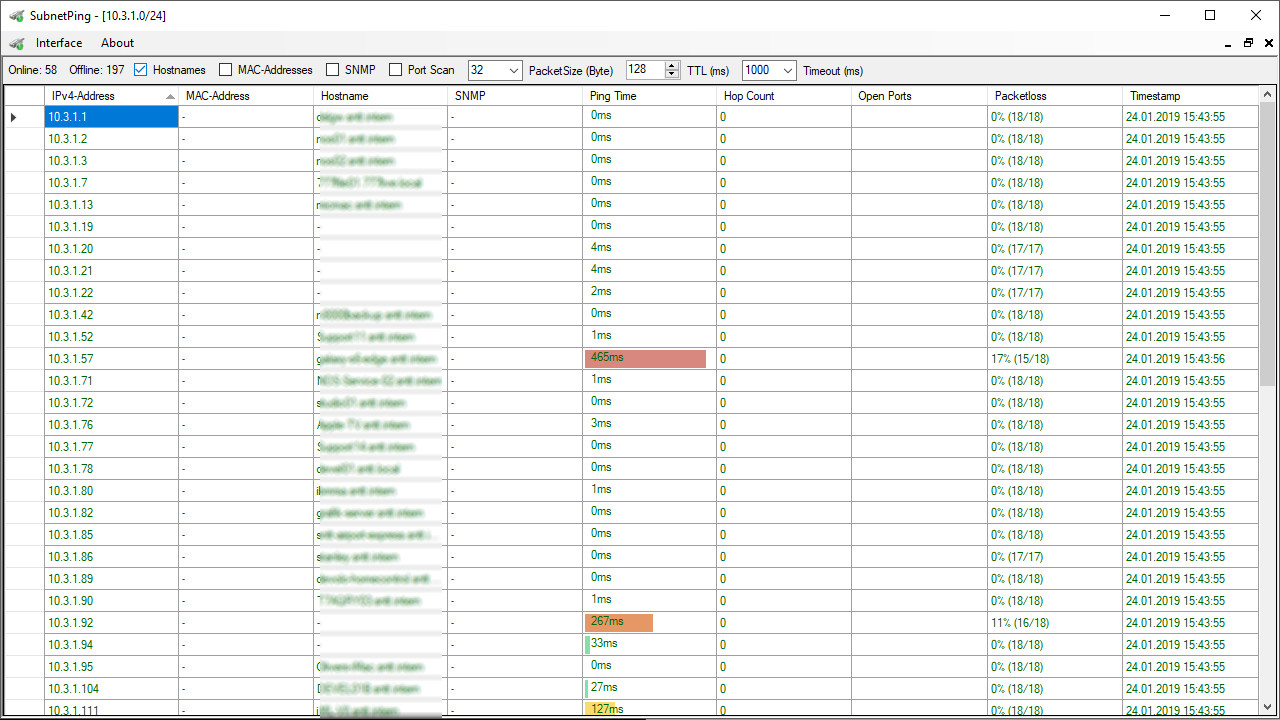This screenshot has height=720, width=1280.
Task: Select the 10.3.1.13 address cell
Action: [x=111, y=205]
